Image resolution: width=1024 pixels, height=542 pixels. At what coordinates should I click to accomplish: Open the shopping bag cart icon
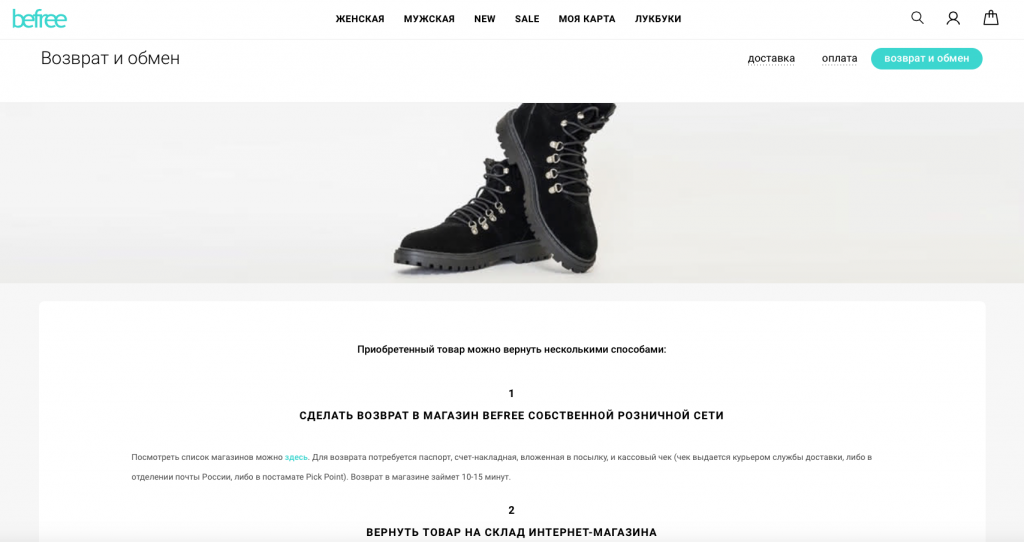click(991, 18)
